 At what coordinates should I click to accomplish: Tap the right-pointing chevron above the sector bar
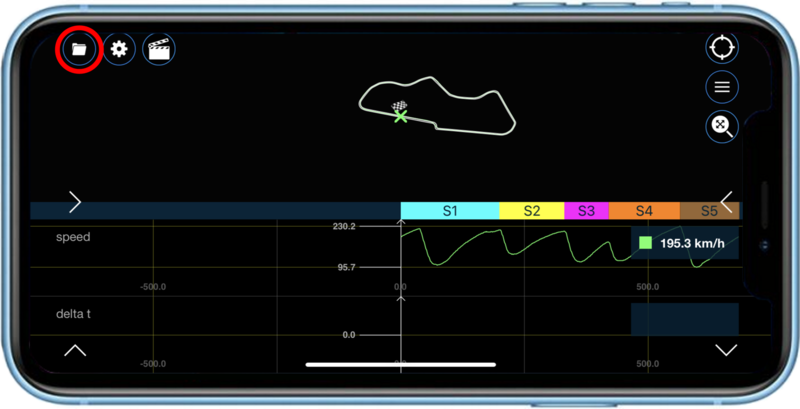(x=75, y=202)
